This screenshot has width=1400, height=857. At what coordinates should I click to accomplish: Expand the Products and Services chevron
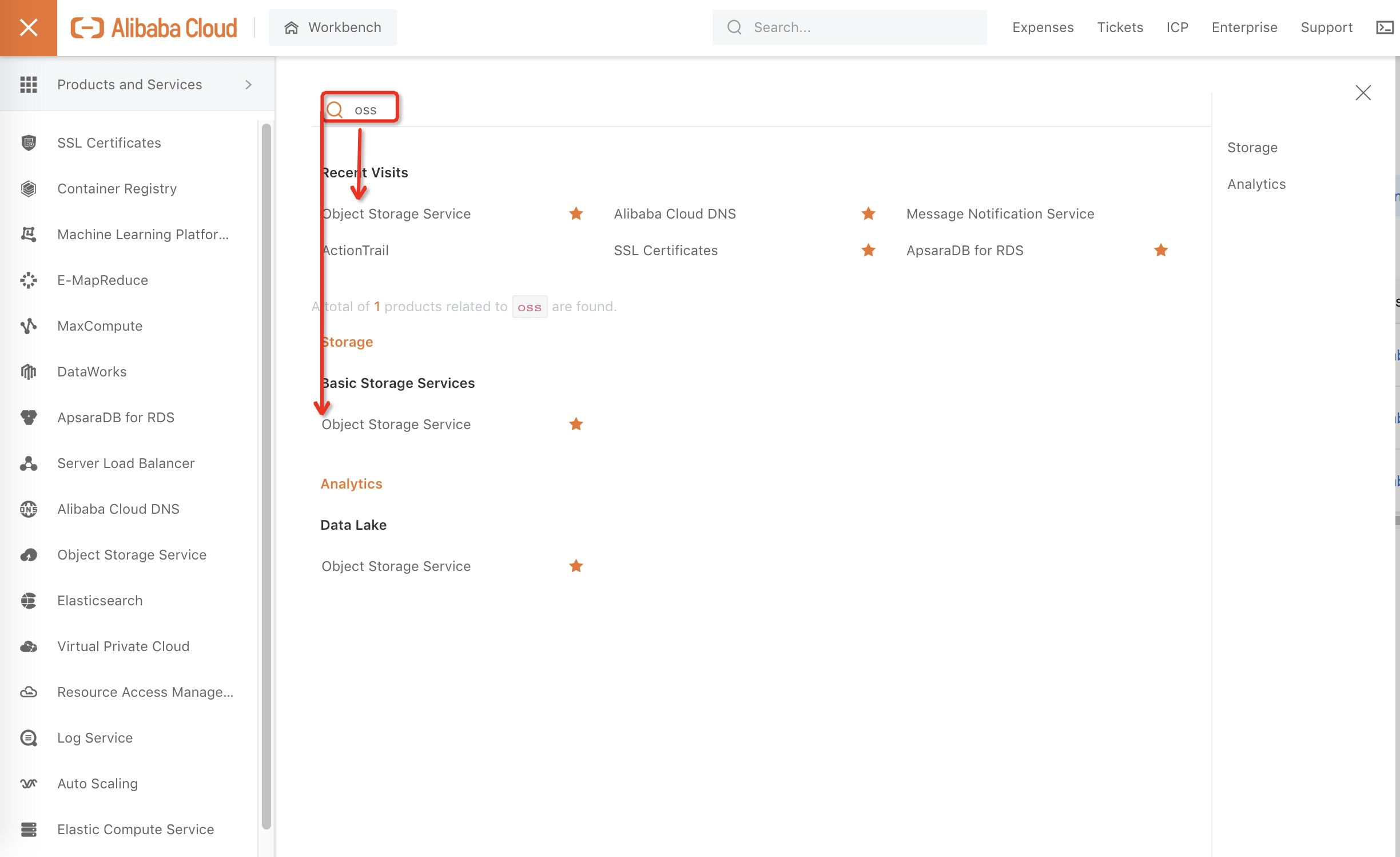point(248,85)
